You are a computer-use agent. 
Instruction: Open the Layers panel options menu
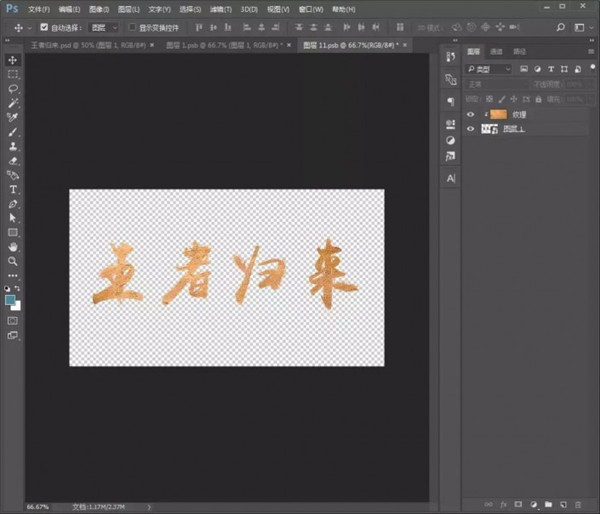coord(590,51)
